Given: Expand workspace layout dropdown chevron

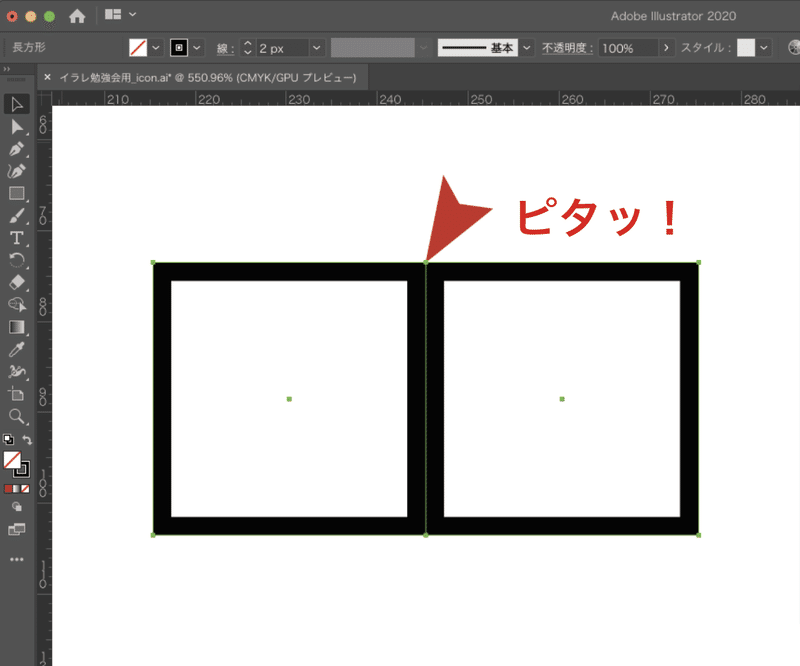Looking at the screenshot, I should click(133, 15).
